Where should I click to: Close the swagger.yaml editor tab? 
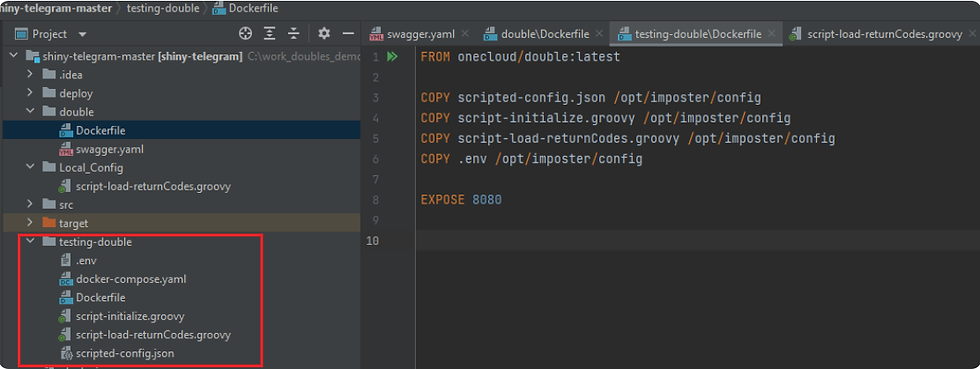click(x=465, y=34)
